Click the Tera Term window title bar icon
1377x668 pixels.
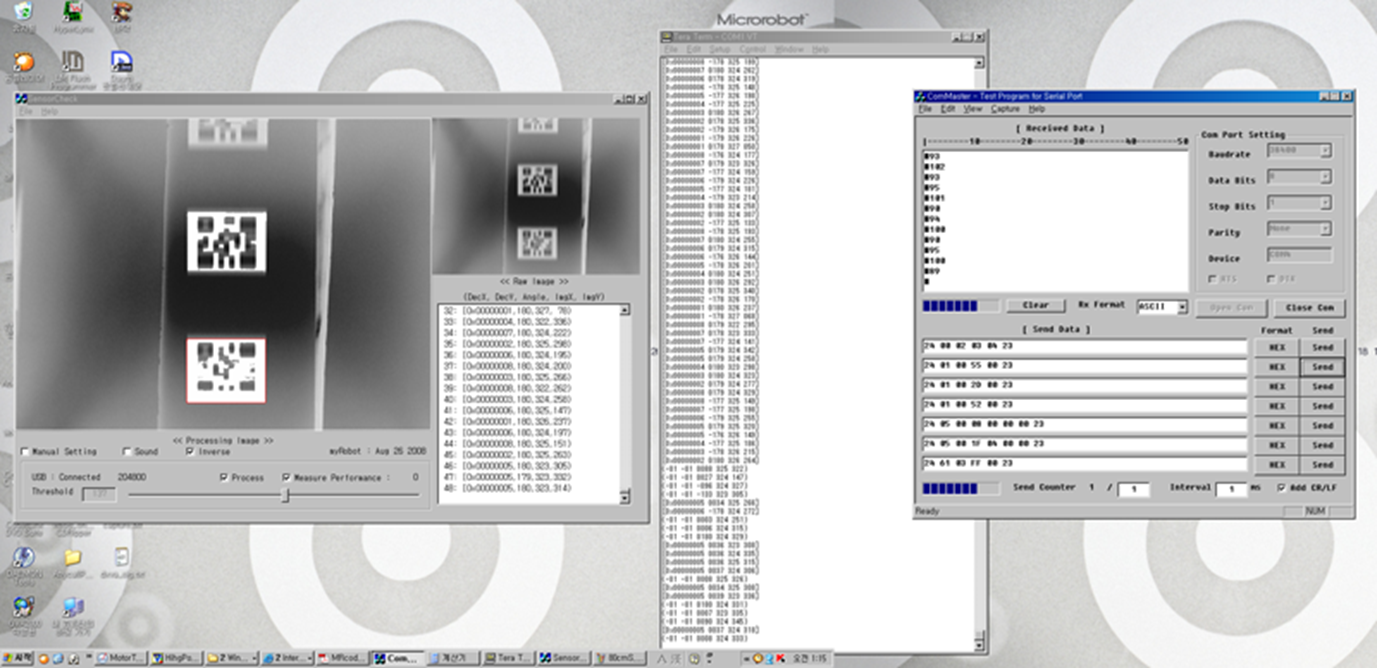click(x=666, y=36)
